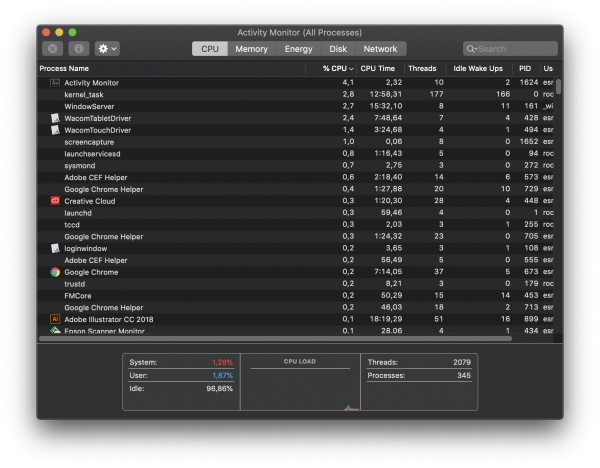Sort by Process Name column
Screen dimensions: 600x468
[x=171, y=68]
